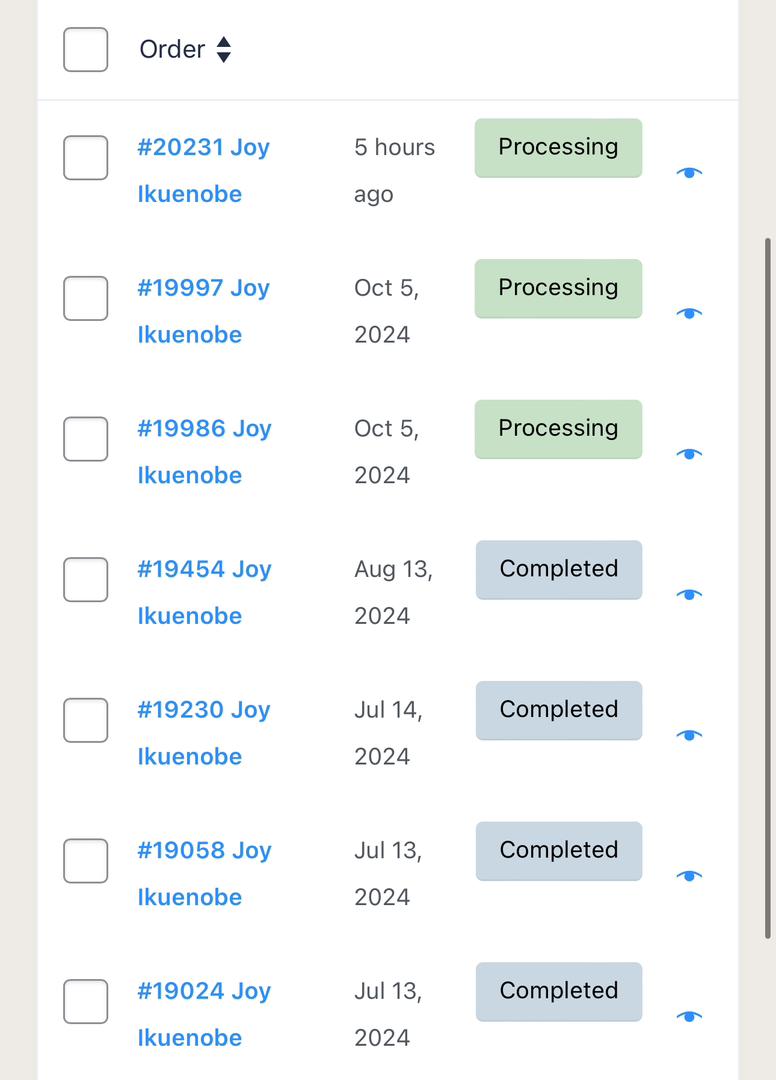View order #19230 Joy Ikuenobe details

coord(203,711)
